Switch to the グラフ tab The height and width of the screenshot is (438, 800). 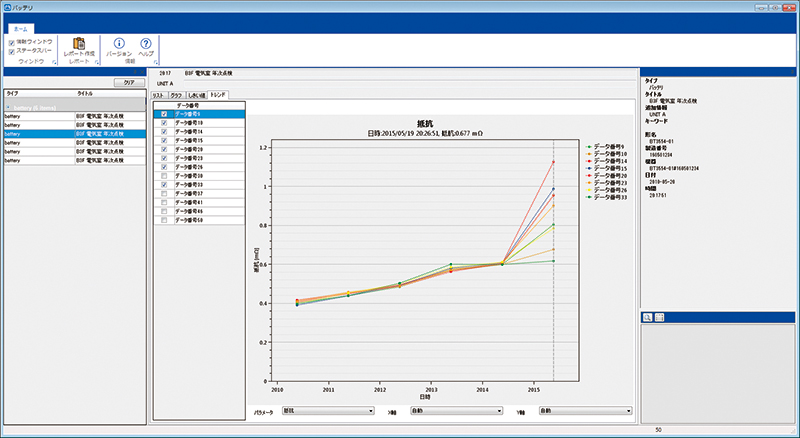[x=175, y=94]
